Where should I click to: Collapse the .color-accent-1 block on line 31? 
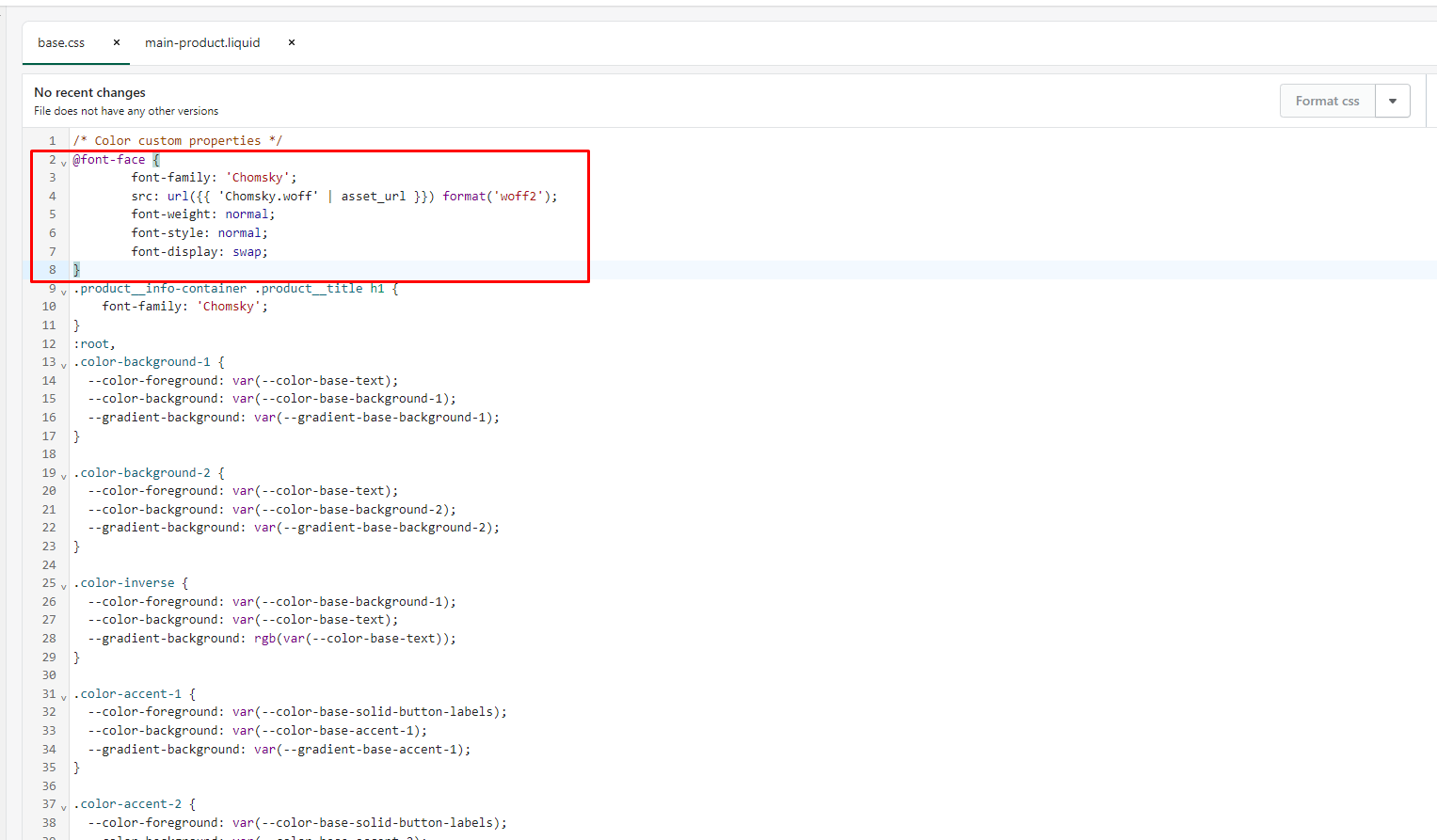64,696
